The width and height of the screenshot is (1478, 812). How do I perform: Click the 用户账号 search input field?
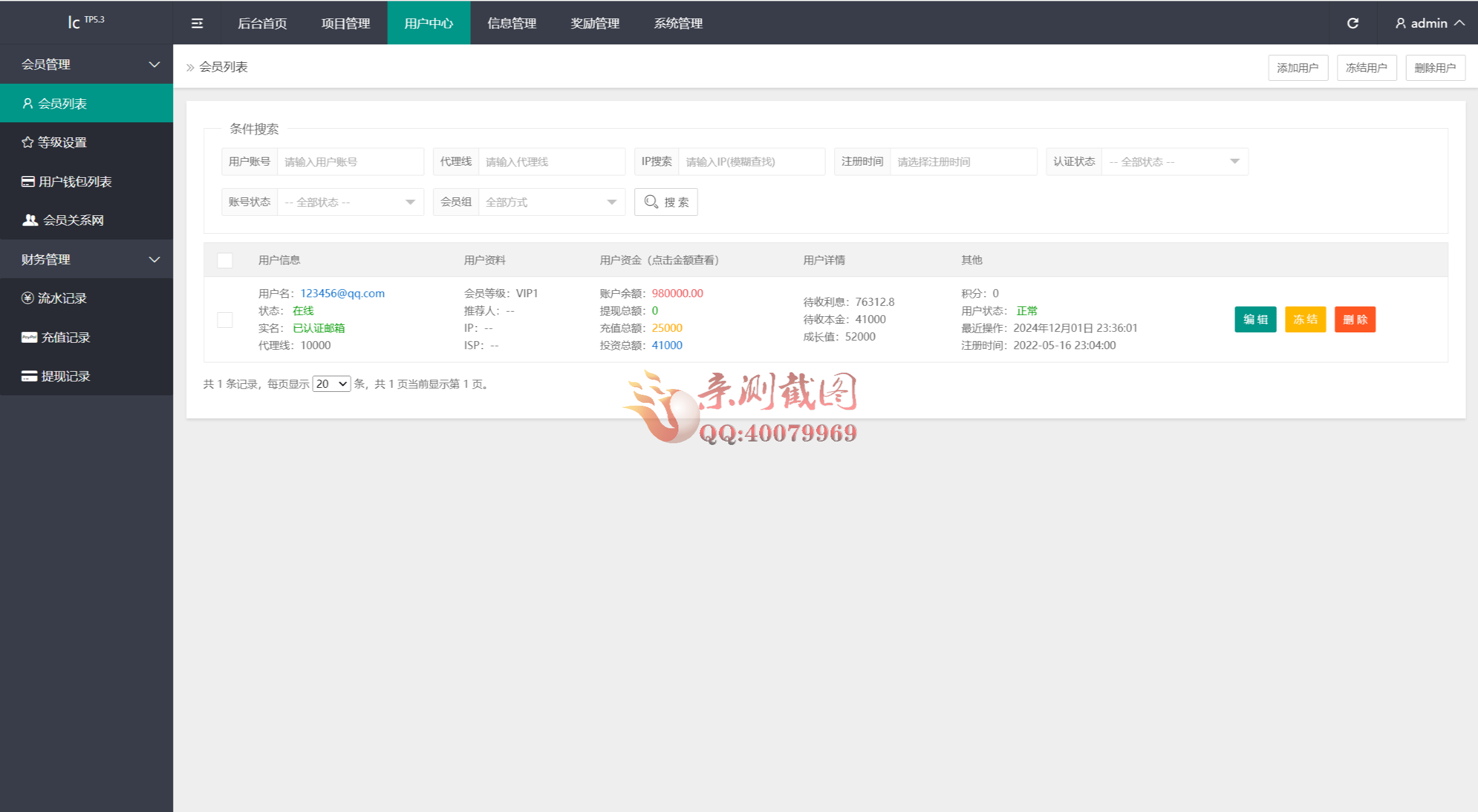coord(350,162)
